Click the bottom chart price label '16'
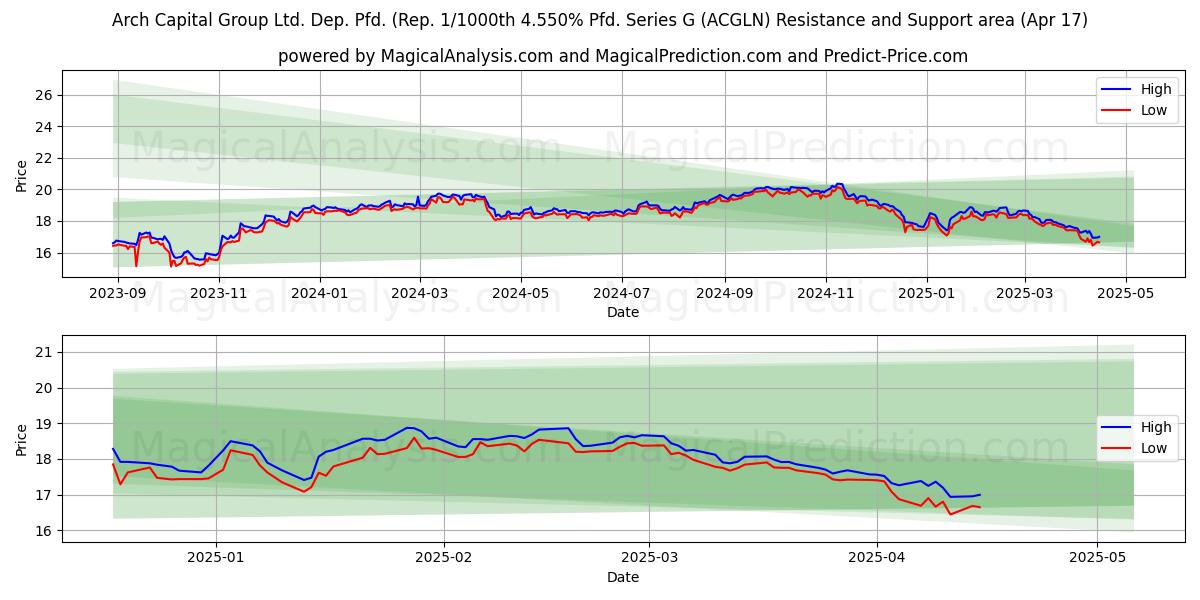 click(x=46, y=531)
